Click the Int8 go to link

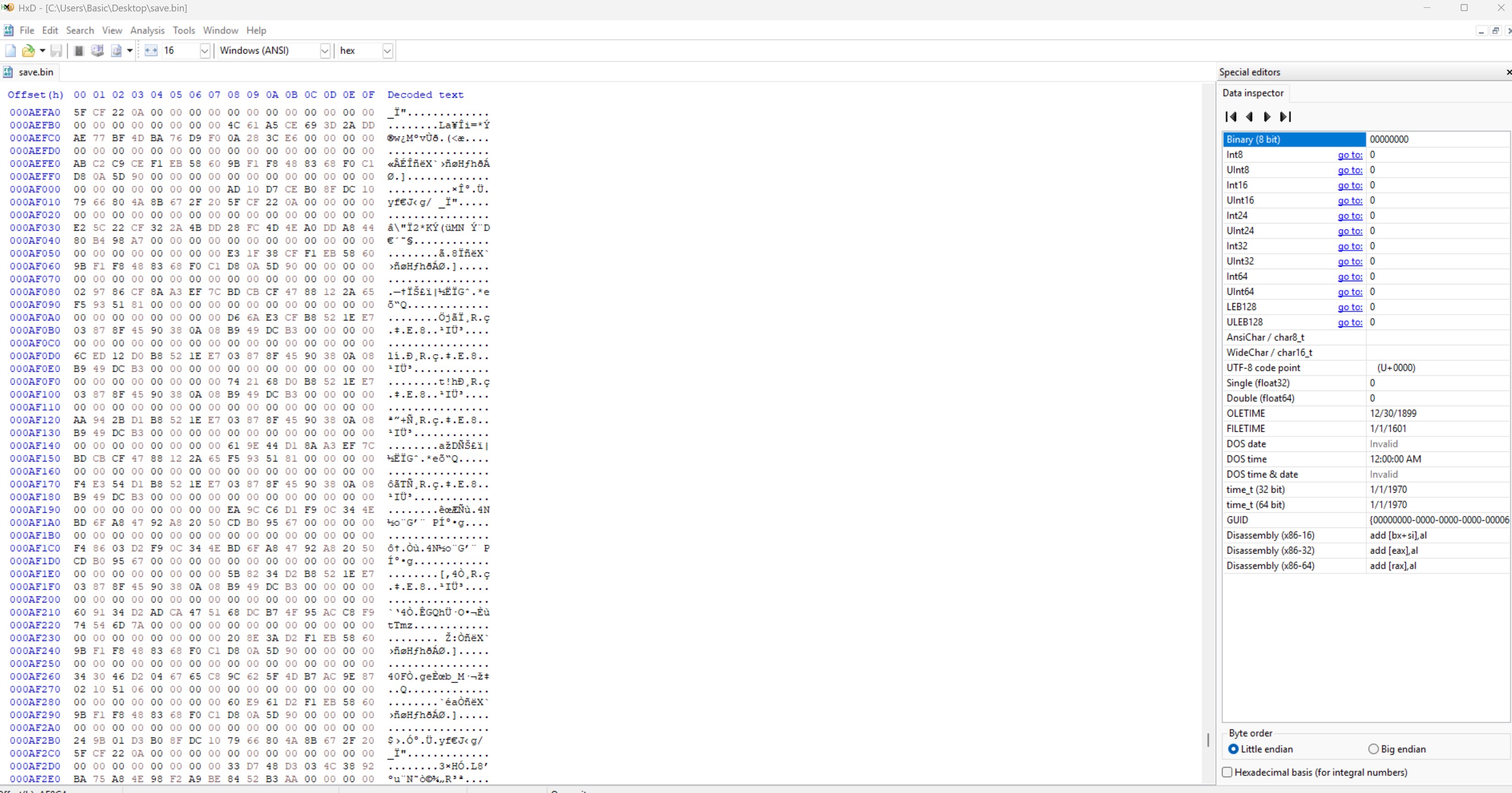(x=1350, y=154)
